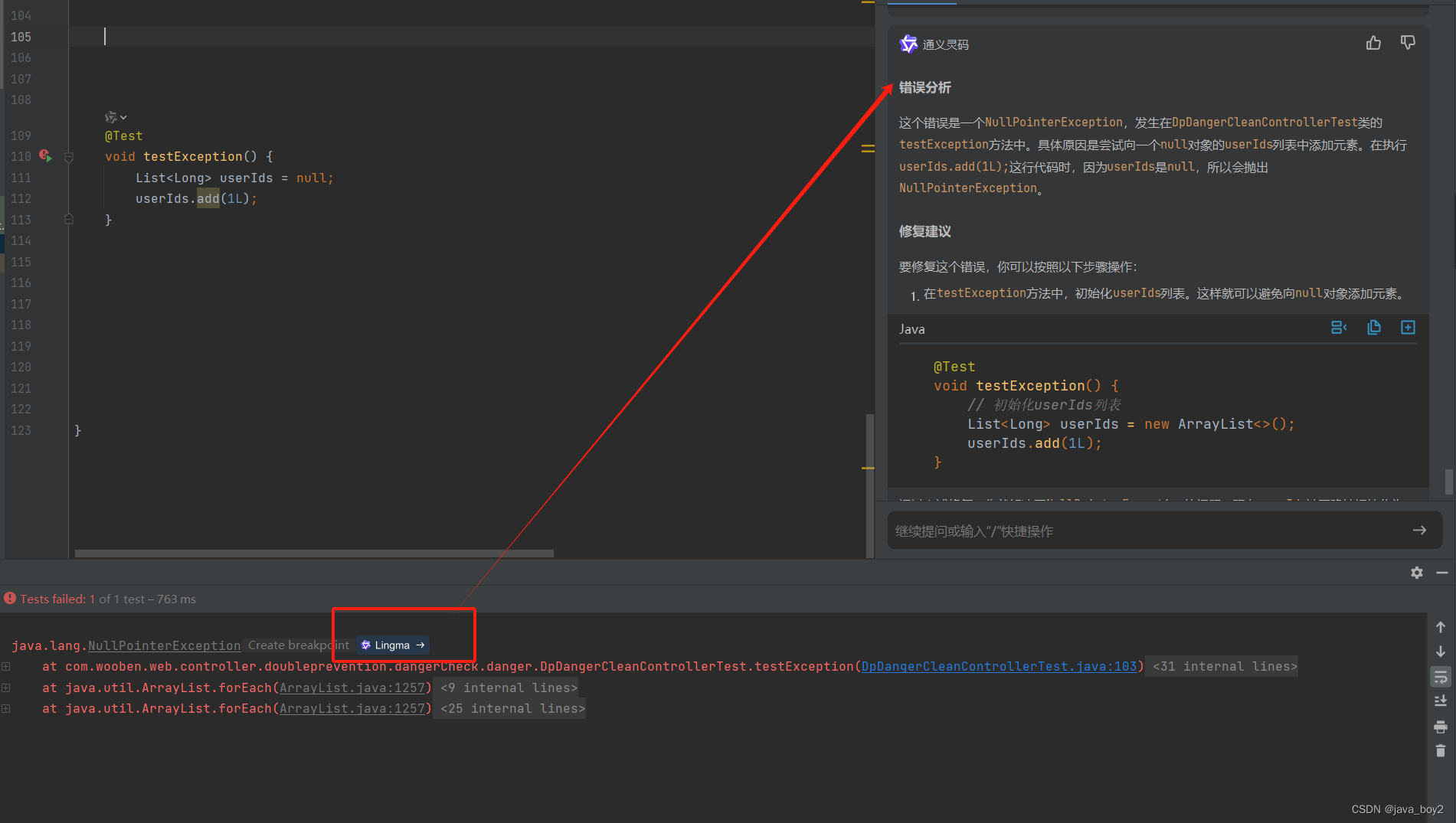Click line number 105 in gutter
1456x823 pixels.
click(x=21, y=37)
